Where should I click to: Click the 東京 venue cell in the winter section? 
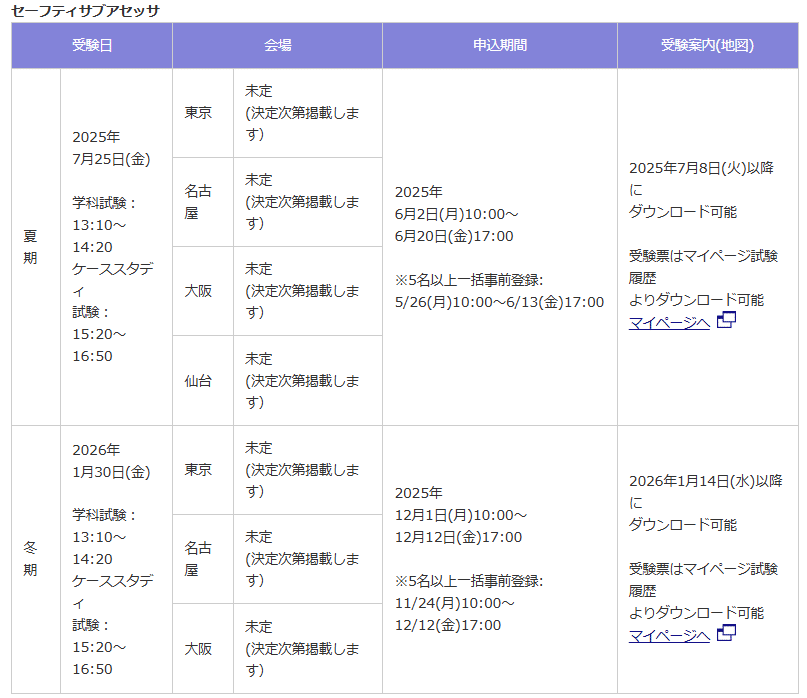200,470
